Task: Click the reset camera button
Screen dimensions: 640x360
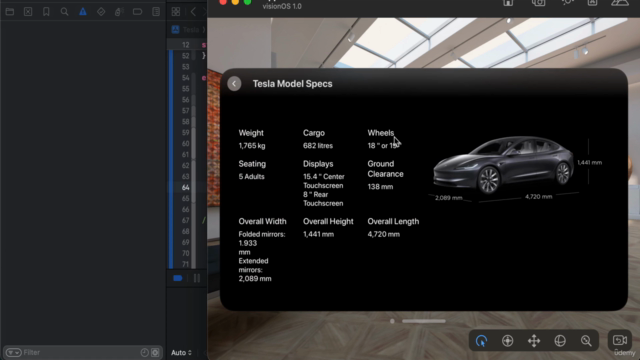Action: [x=620, y=340]
